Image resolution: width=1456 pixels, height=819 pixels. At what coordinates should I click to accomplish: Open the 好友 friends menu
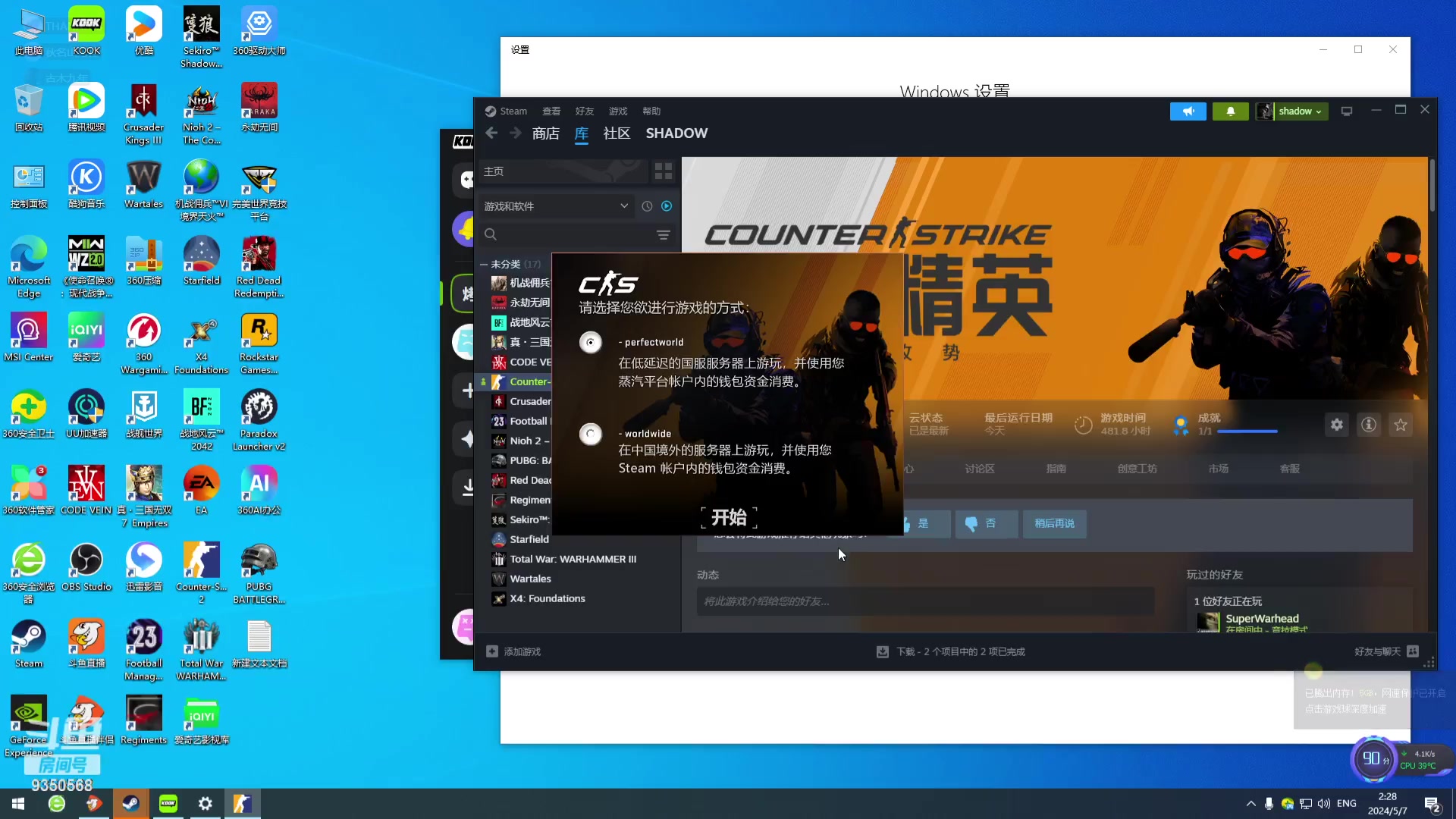[x=585, y=111]
